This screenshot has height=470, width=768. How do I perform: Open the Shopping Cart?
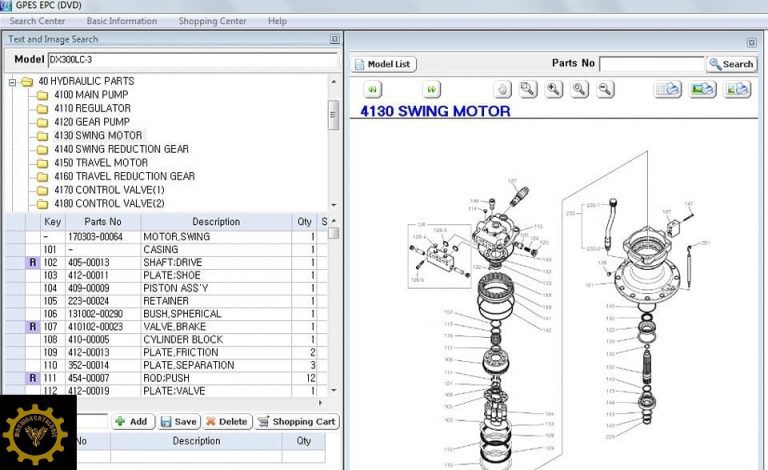297,422
